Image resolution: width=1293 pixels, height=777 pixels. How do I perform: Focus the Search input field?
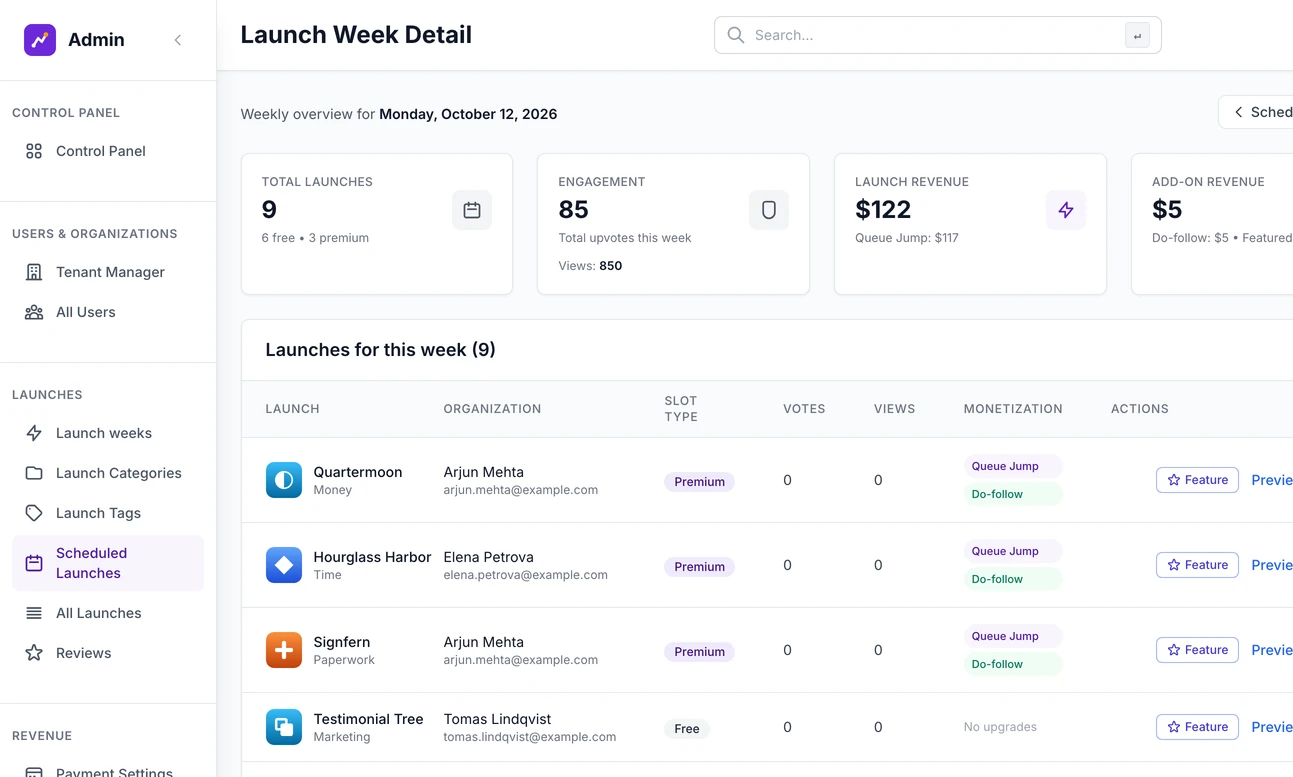coord(937,35)
